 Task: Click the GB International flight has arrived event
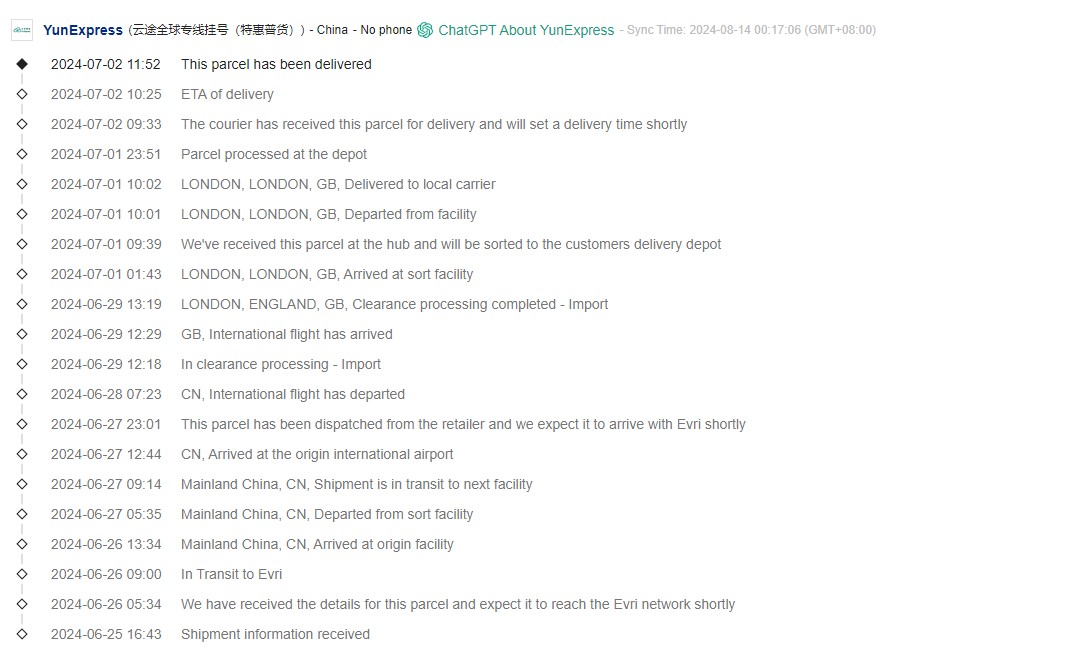coord(286,334)
